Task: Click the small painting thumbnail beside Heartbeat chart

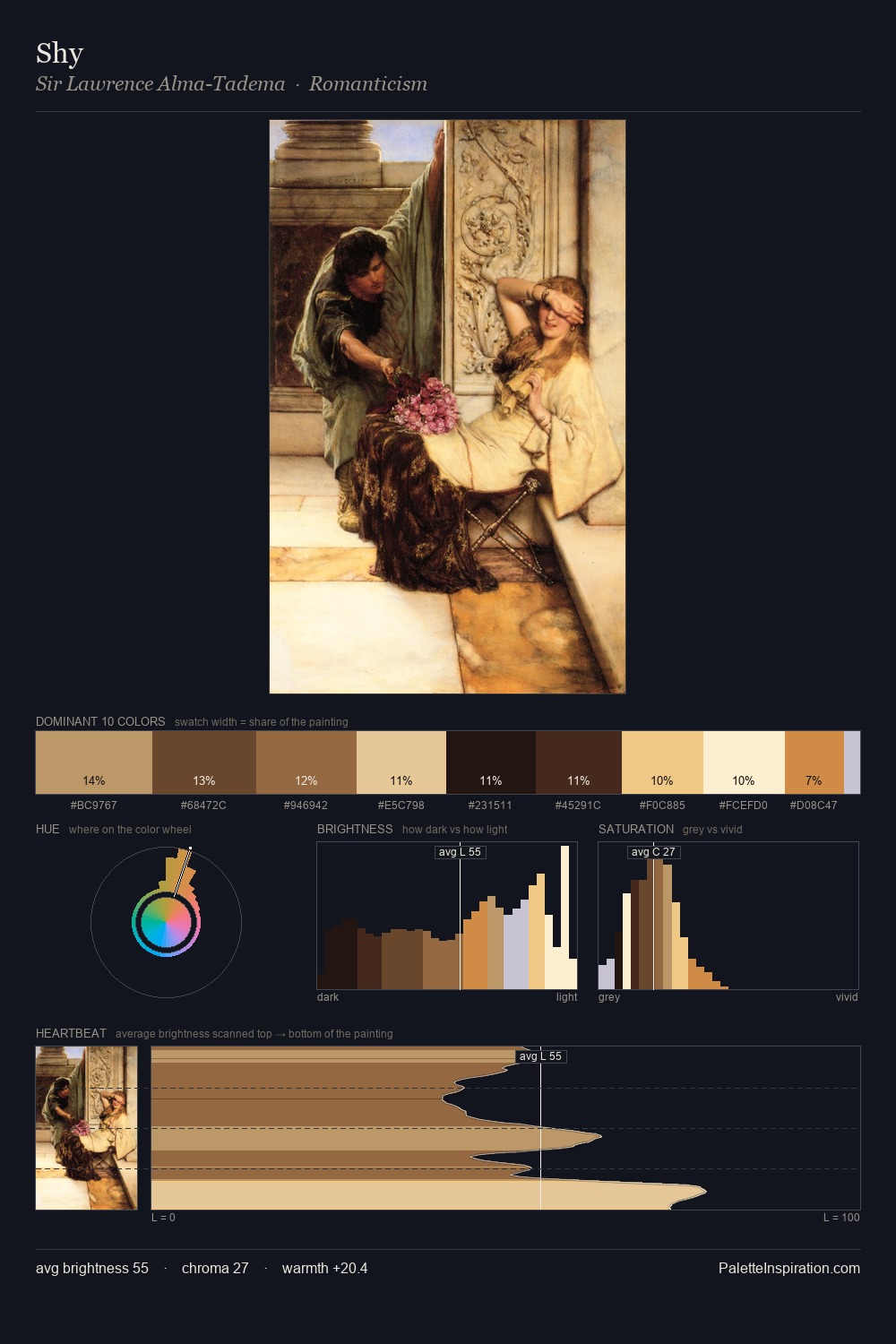Action: (x=86, y=1128)
